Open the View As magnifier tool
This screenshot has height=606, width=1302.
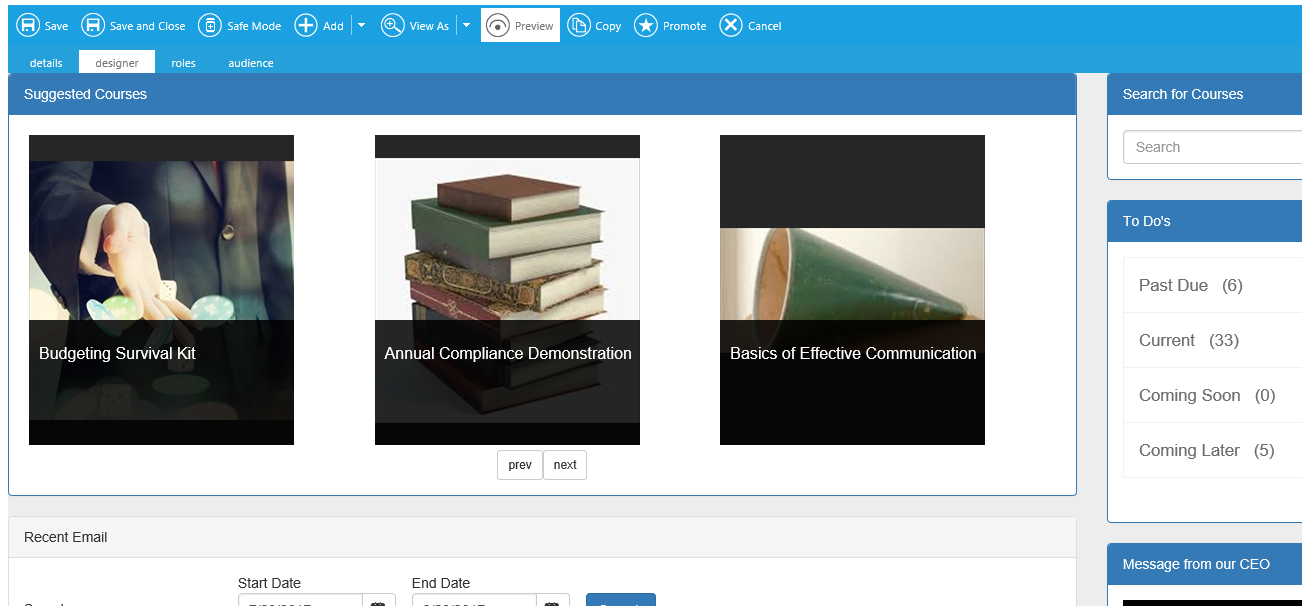[x=393, y=26]
